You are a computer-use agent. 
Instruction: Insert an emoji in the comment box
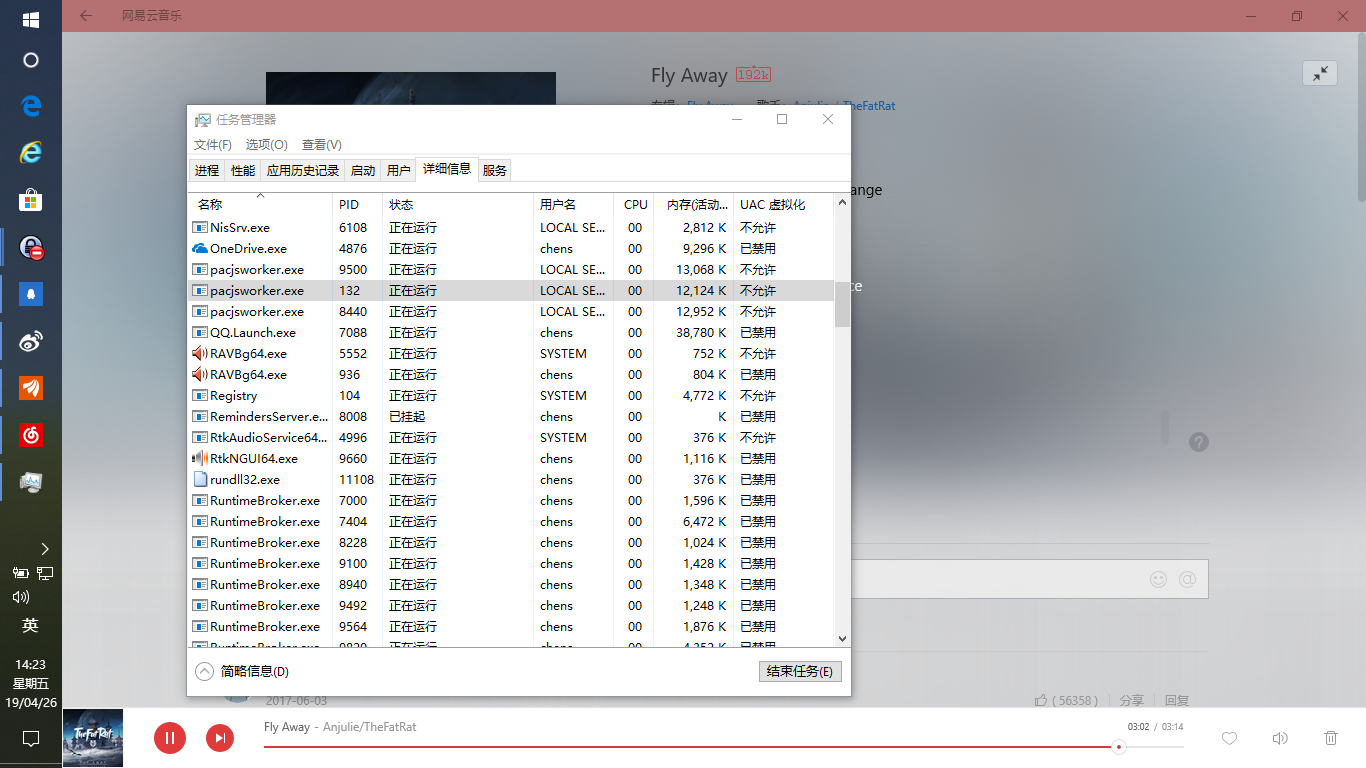1158,579
